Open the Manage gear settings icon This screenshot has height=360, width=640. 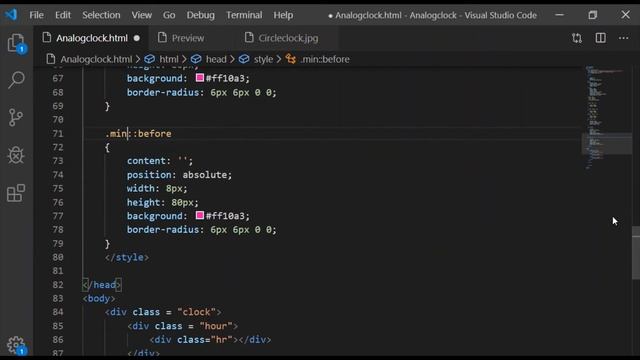(16, 345)
